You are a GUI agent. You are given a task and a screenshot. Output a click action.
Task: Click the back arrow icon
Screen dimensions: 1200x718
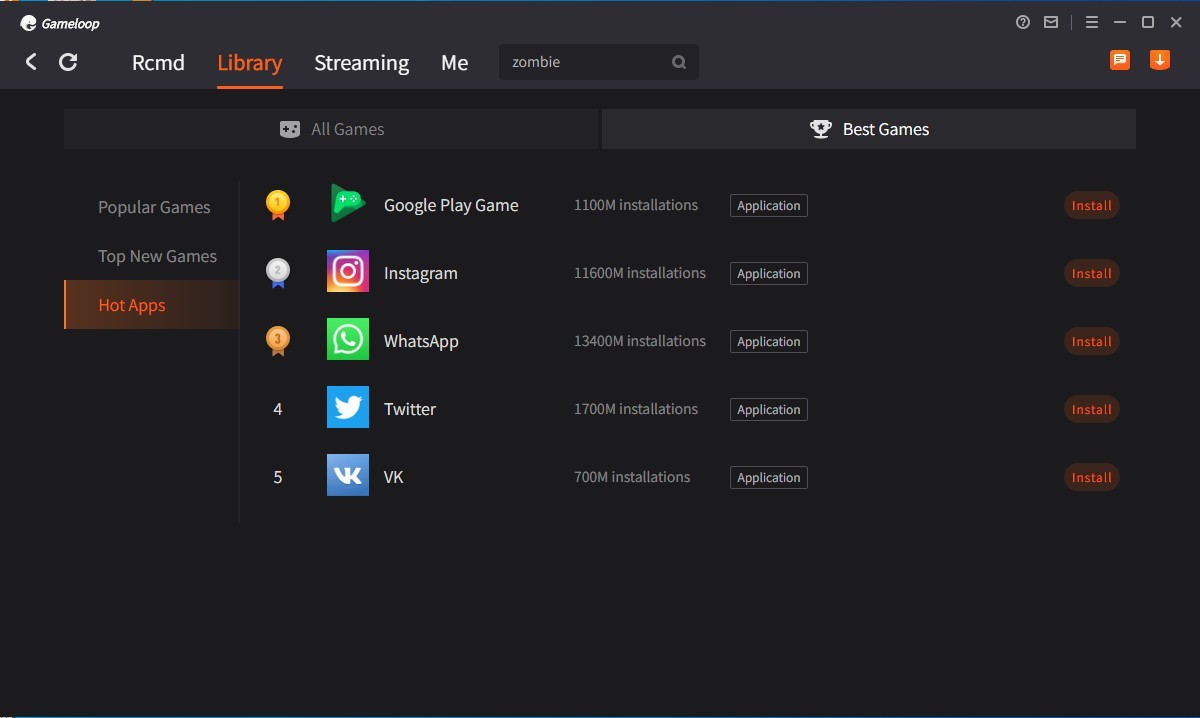point(31,62)
